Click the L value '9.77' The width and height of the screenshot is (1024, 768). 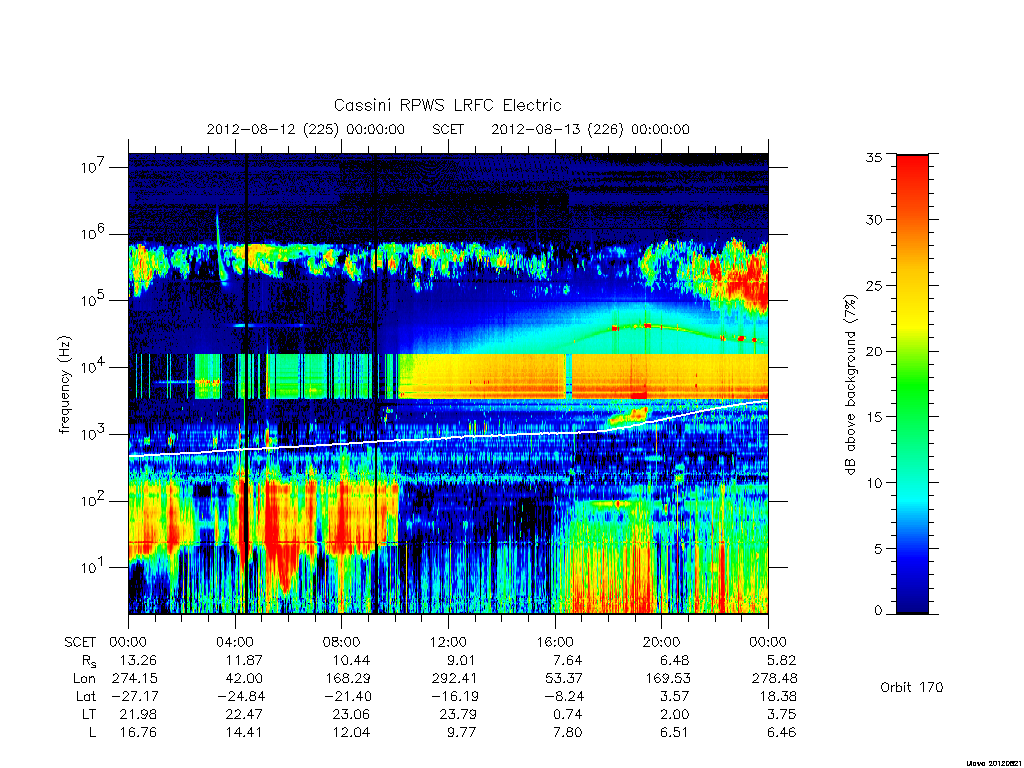tap(461, 733)
